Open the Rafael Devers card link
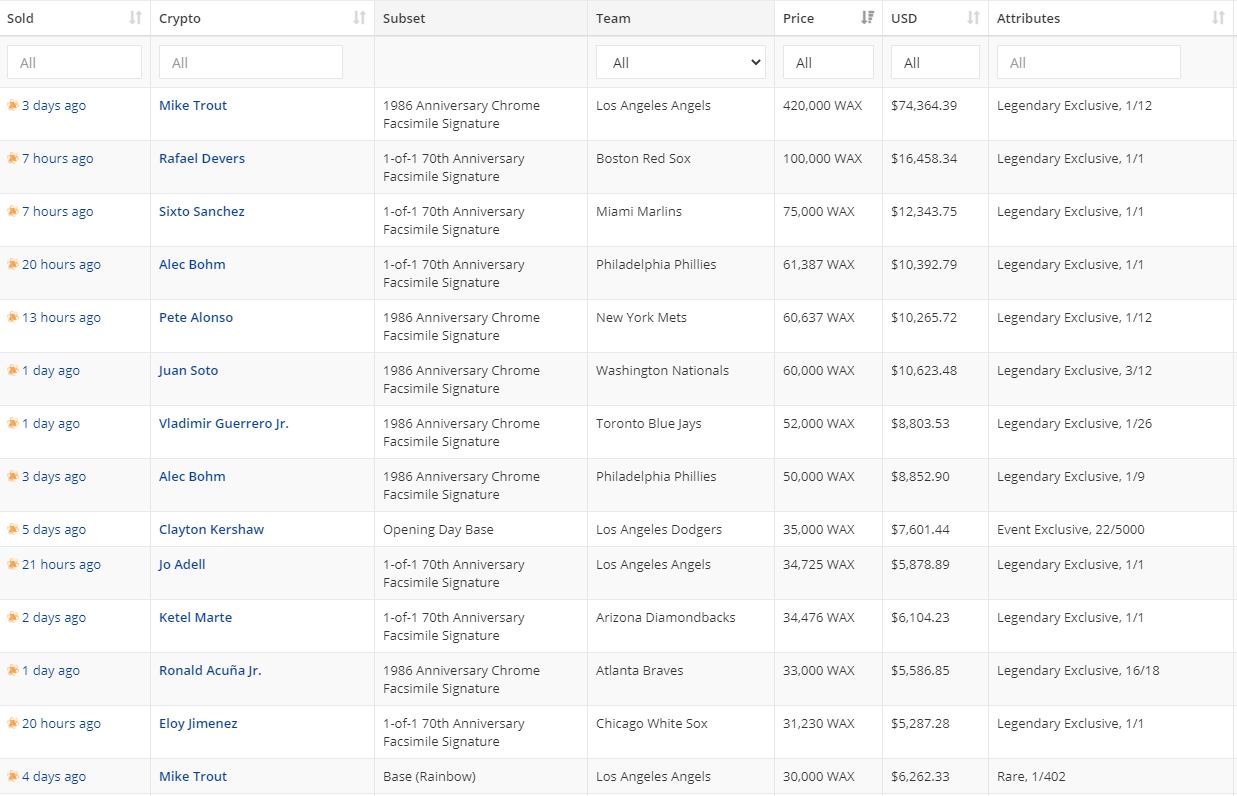The width and height of the screenshot is (1237, 796). [x=202, y=158]
